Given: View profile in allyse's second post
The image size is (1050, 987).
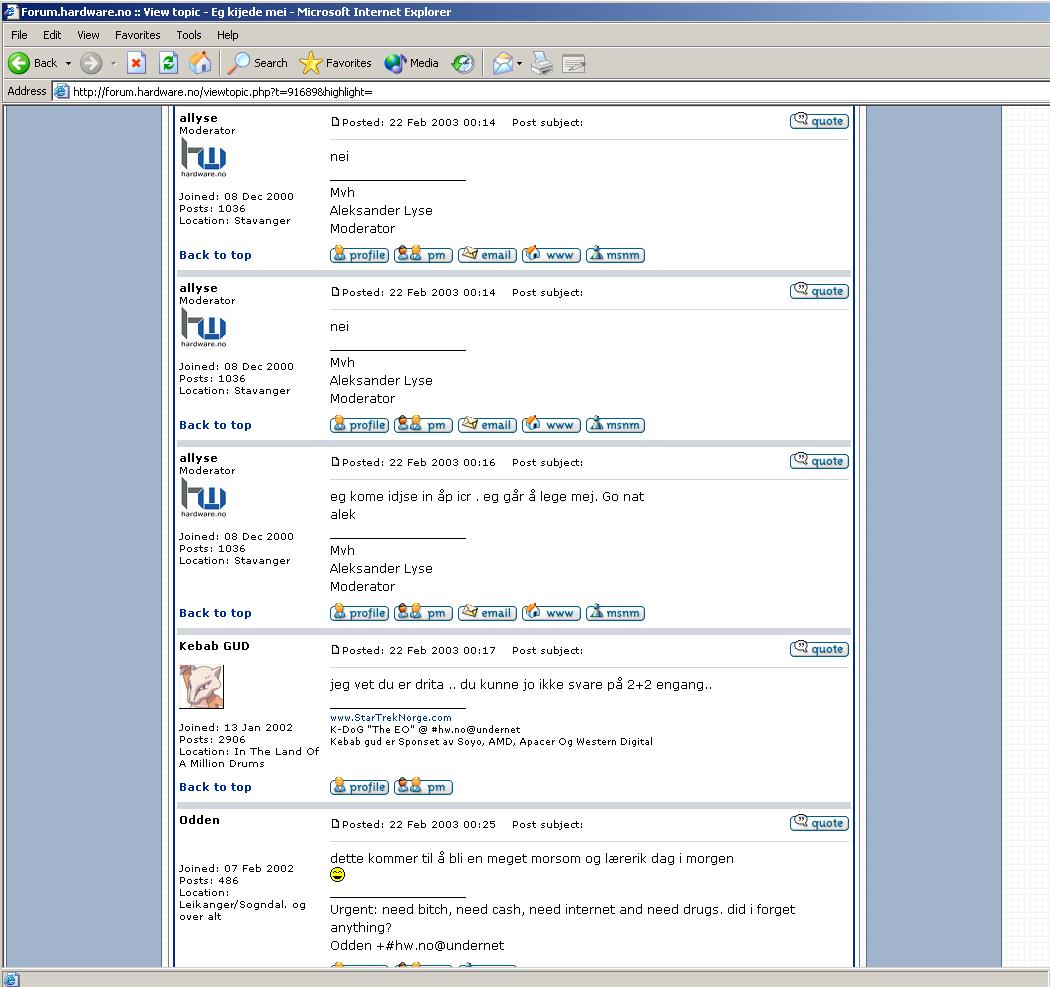Looking at the screenshot, I should click(x=360, y=425).
